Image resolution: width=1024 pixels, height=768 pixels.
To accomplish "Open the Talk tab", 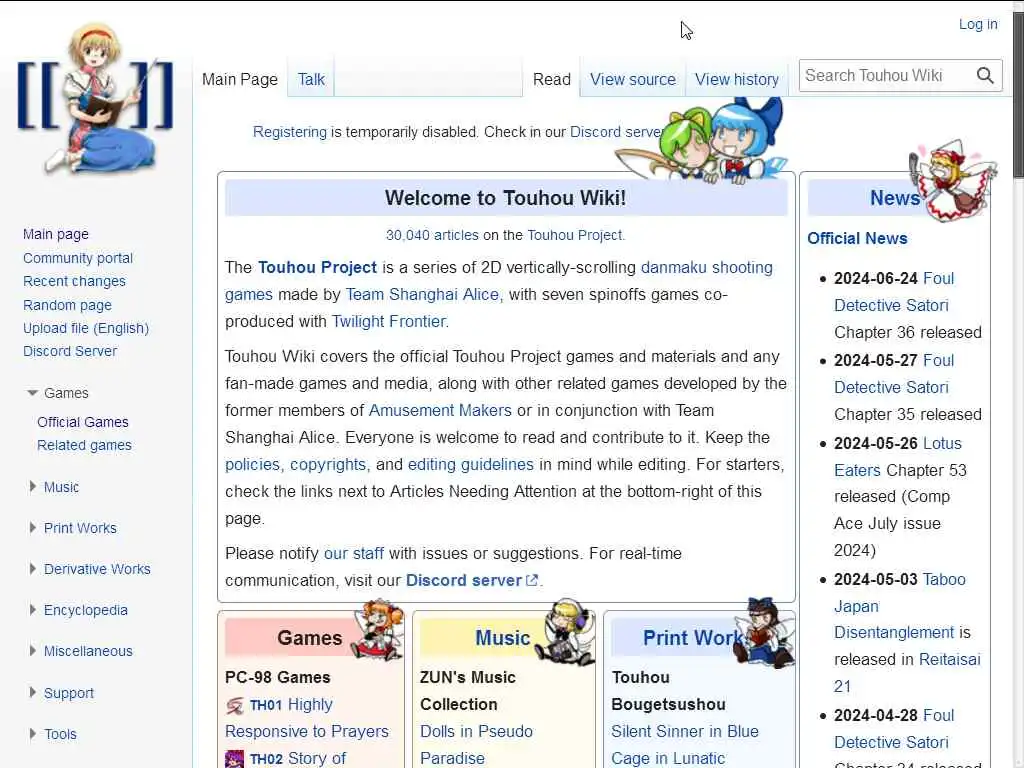I will click(311, 79).
